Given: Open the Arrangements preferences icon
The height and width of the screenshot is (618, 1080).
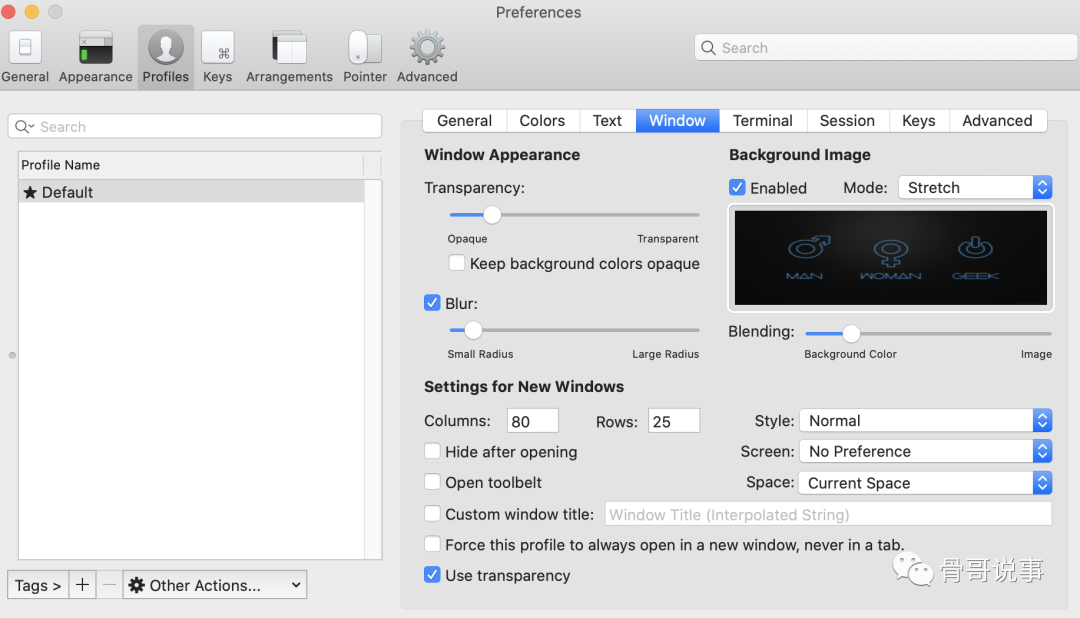Looking at the screenshot, I should pos(289,56).
